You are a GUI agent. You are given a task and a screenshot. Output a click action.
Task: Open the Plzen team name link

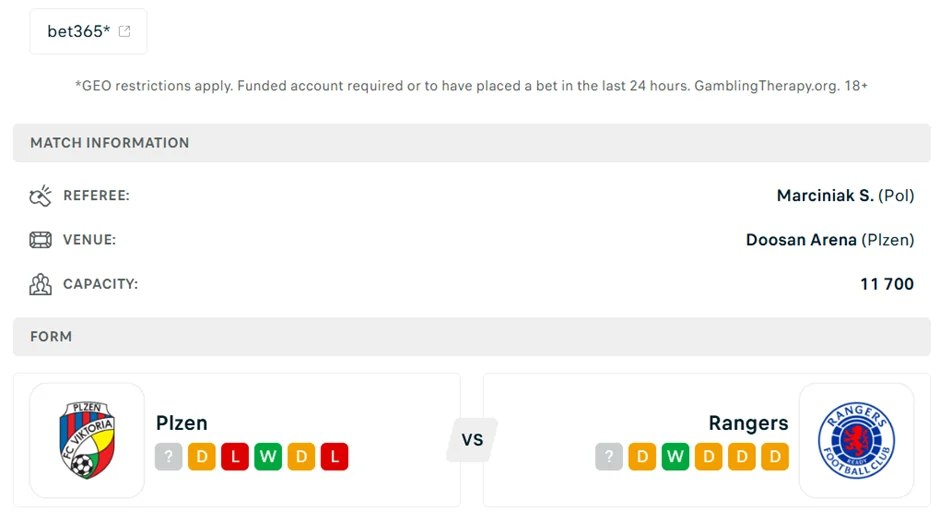pyautogui.click(x=182, y=423)
